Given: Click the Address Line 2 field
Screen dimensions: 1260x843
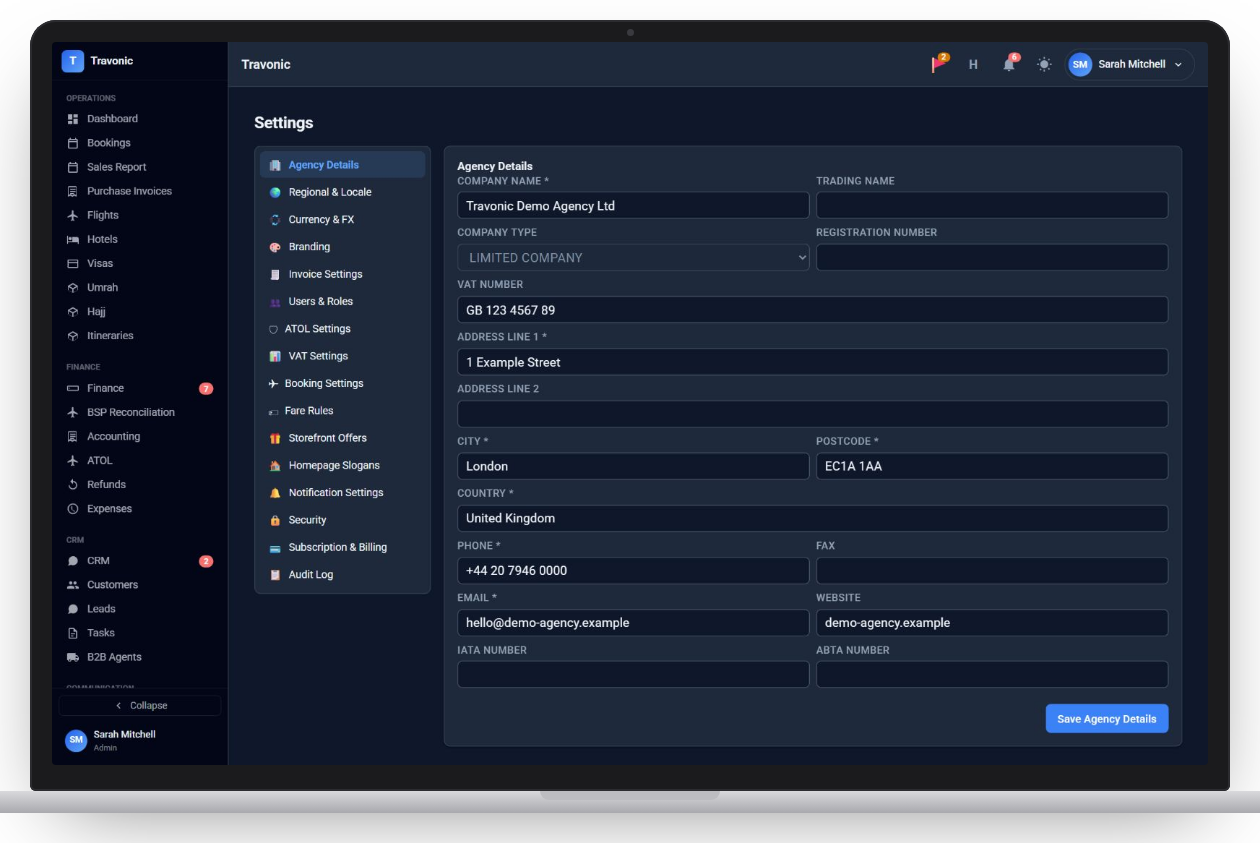Looking at the screenshot, I should [x=812, y=414].
